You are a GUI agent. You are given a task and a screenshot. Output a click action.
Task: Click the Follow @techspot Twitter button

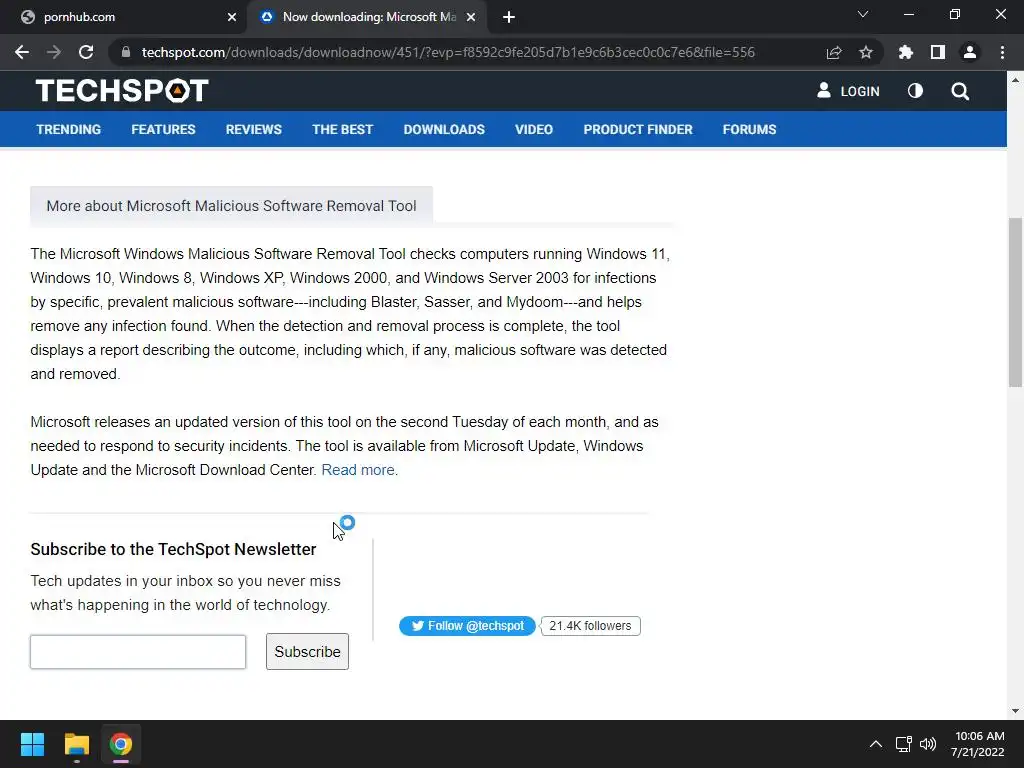click(467, 626)
